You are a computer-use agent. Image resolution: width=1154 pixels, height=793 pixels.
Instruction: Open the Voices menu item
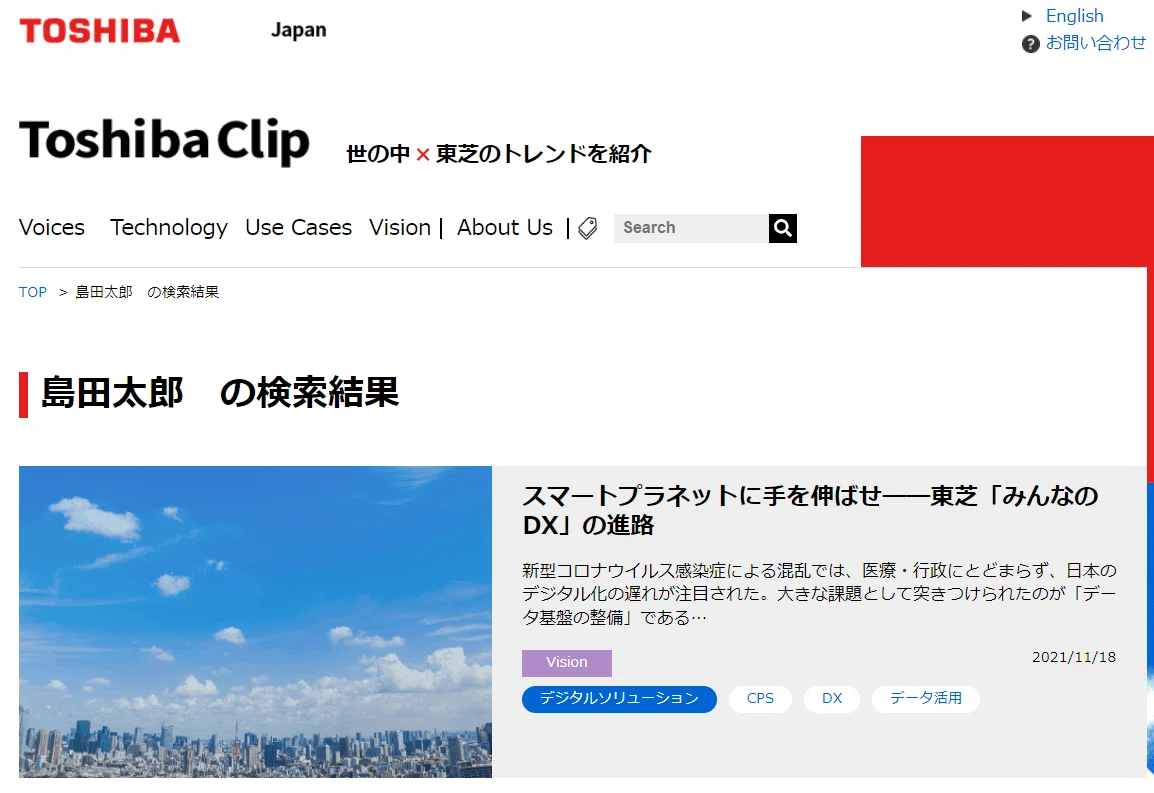(x=52, y=228)
